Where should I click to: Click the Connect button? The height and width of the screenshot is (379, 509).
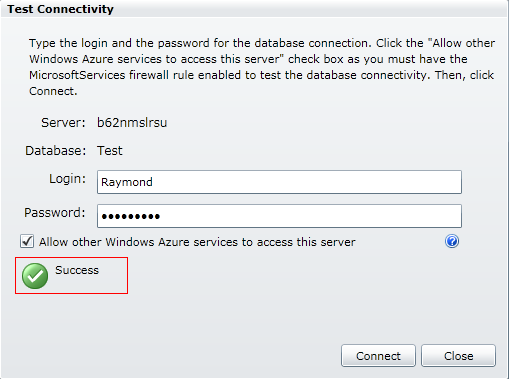pyautogui.click(x=378, y=356)
